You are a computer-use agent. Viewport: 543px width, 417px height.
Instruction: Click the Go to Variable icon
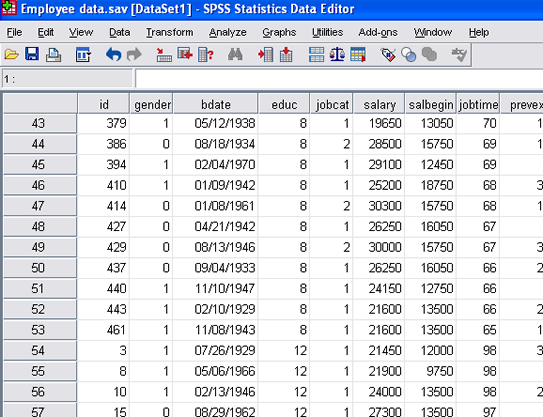pos(185,55)
